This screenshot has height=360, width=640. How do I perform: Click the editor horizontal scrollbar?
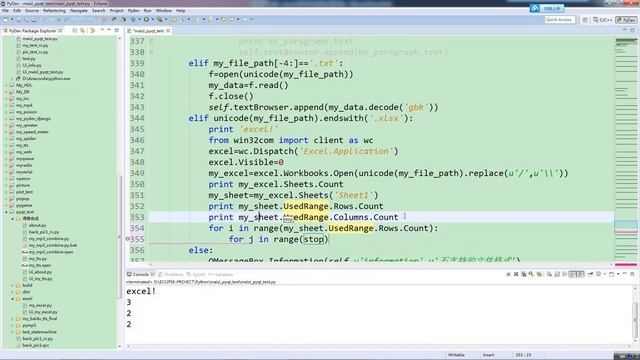[x=380, y=264]
